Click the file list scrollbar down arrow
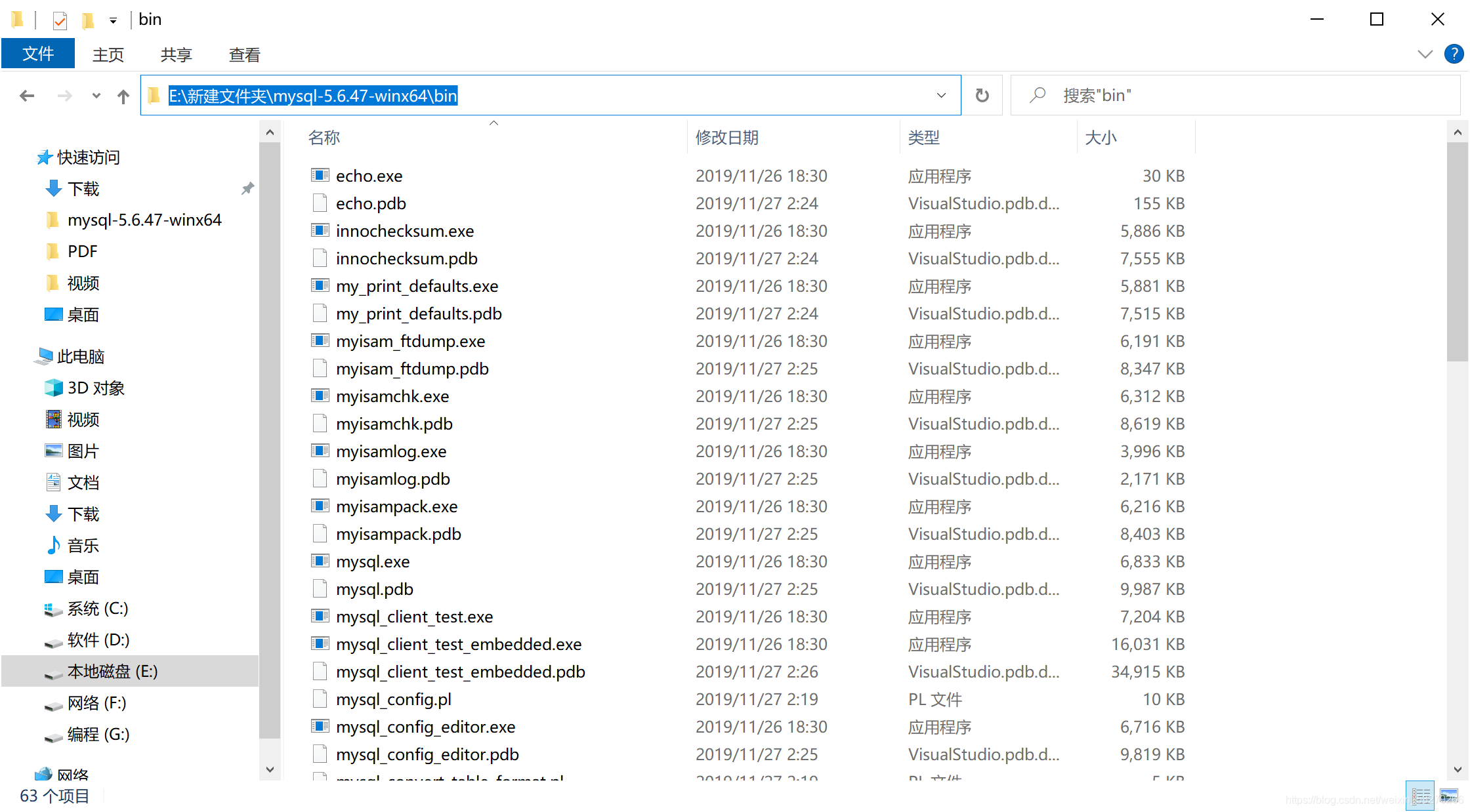1470x812 pixels. [x=1457, y=769]
